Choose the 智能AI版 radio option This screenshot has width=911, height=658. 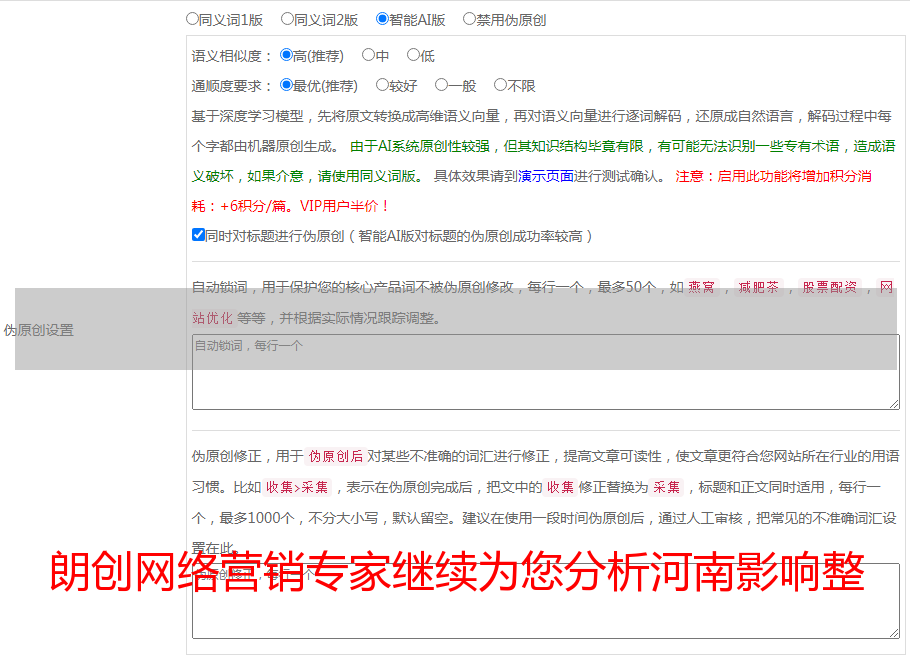tap(382, 19)
